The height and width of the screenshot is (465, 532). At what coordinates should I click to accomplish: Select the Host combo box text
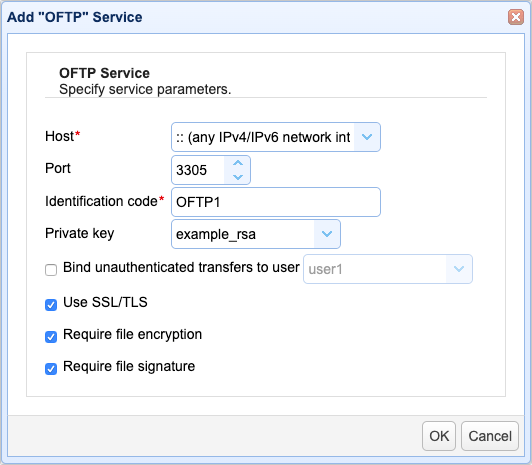(x=263, y=137)
